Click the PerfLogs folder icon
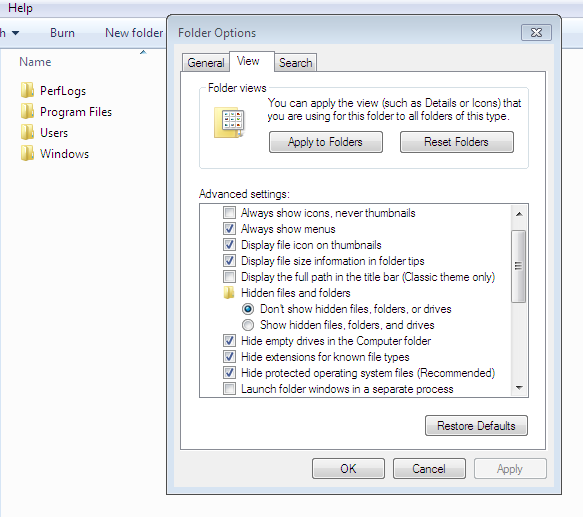The image size is (583, 517). (27, 90)
